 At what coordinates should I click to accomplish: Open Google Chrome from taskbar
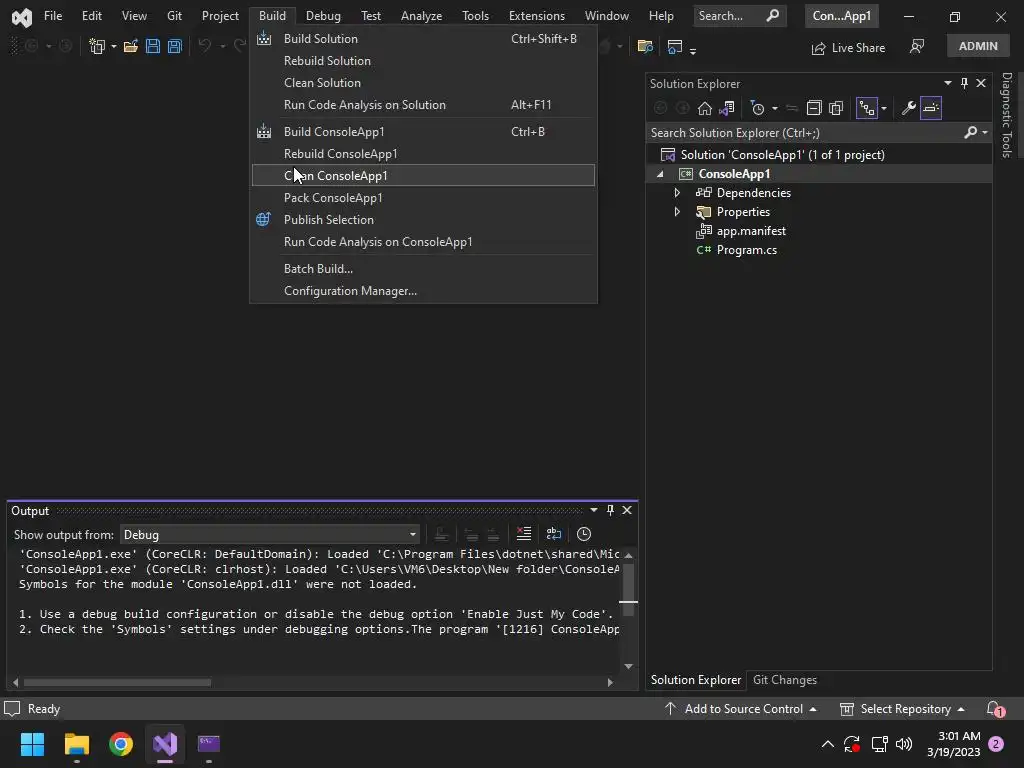pos(121,744)
